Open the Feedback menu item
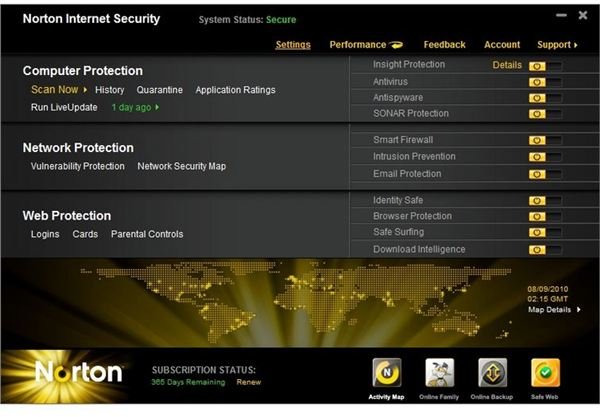This screenshot has height=417, width=600. click(444, 45)
